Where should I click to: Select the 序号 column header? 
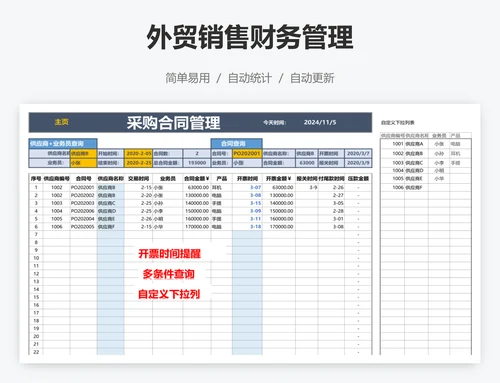click(36, 179)
